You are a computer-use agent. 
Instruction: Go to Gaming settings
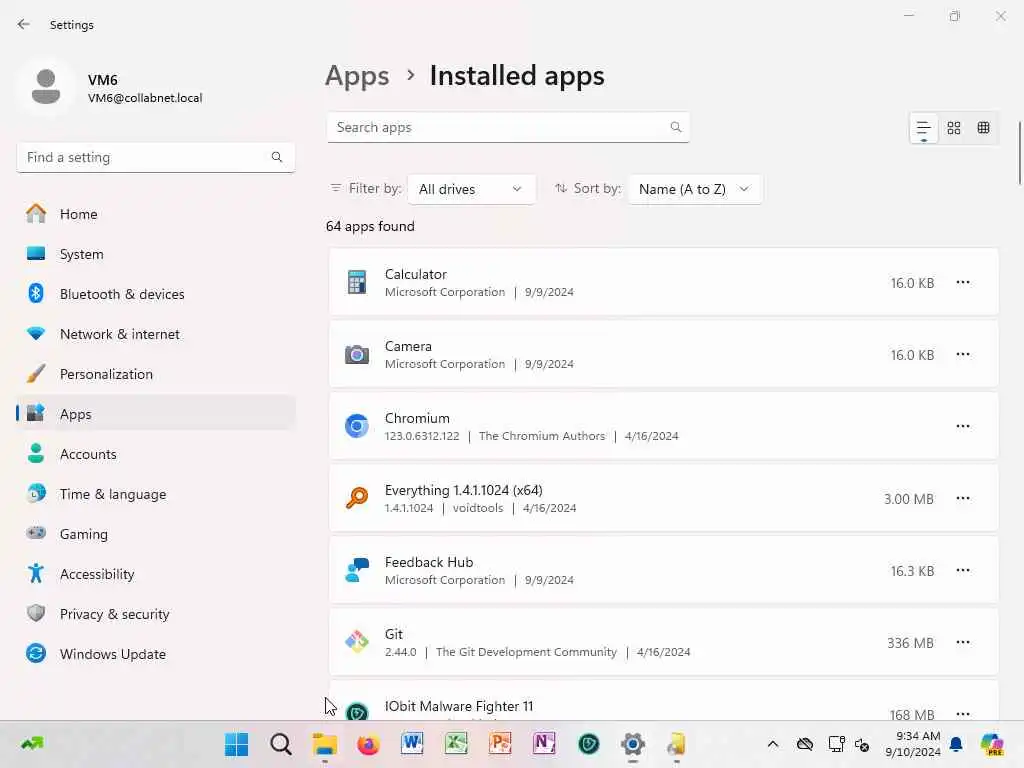point(155,534)
